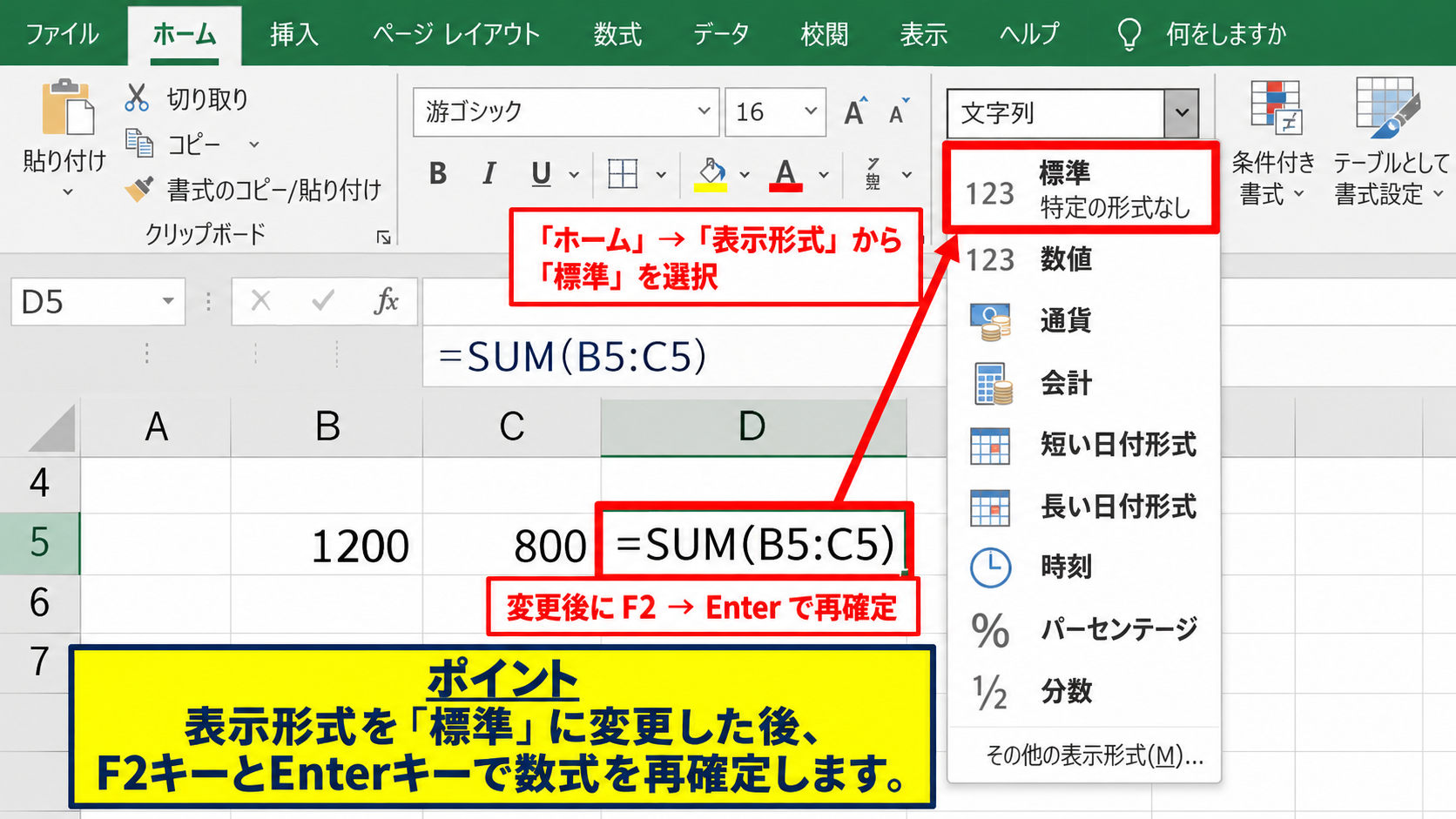The height and width of the screenshot is (819, 1456).
Task: Click the Copy (コピー) icon
Action: click(139, 143)
